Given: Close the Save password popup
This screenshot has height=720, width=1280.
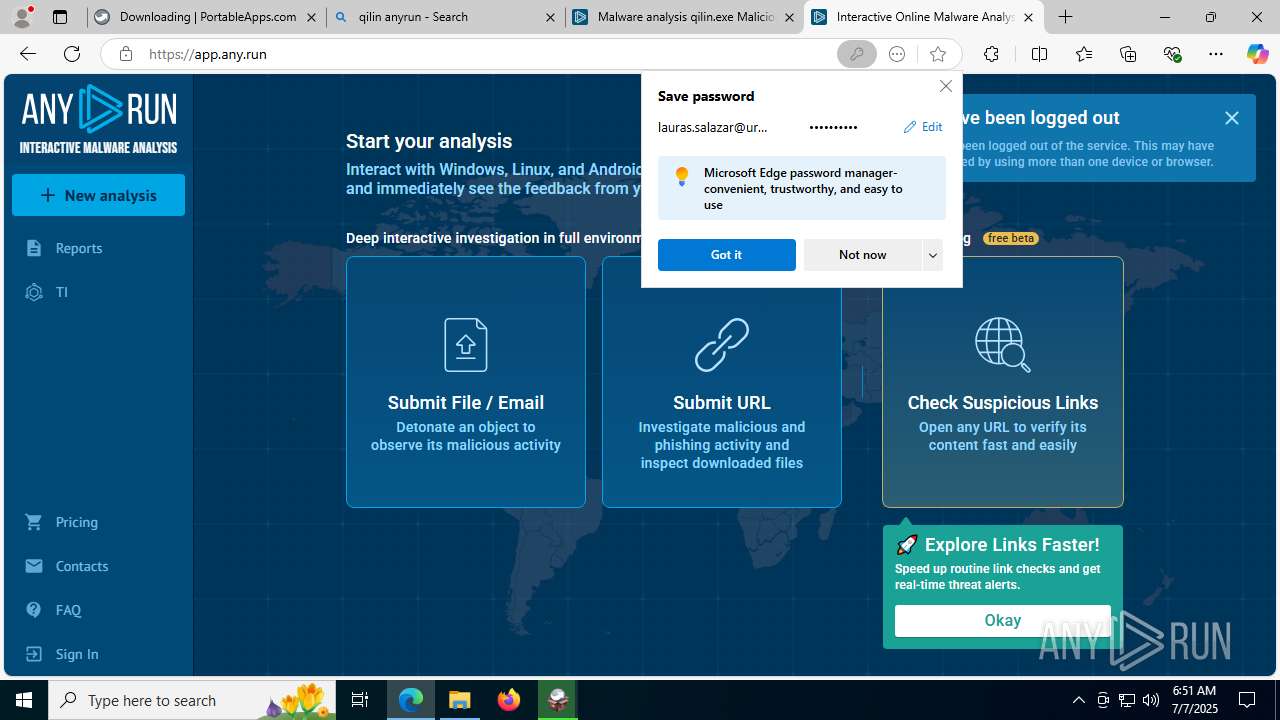Looking at the screenshot, I should coord(946,86).
